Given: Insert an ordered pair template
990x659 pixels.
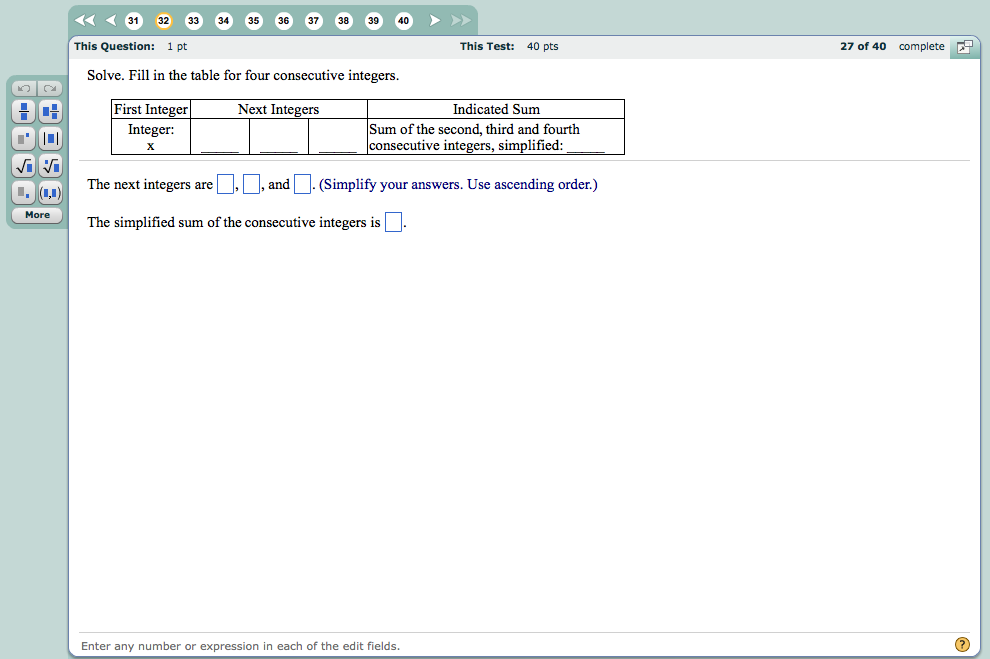Looking at the screenshot, I should [x=50, y=192].
